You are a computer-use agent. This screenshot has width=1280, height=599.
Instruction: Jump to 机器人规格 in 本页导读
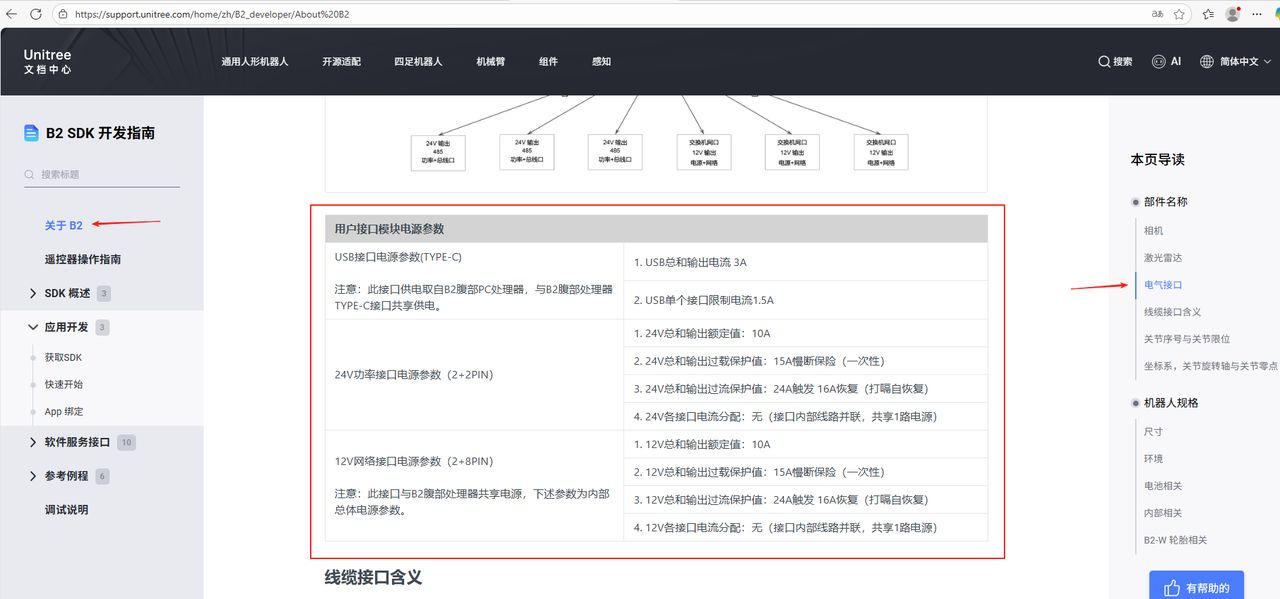1171,403
